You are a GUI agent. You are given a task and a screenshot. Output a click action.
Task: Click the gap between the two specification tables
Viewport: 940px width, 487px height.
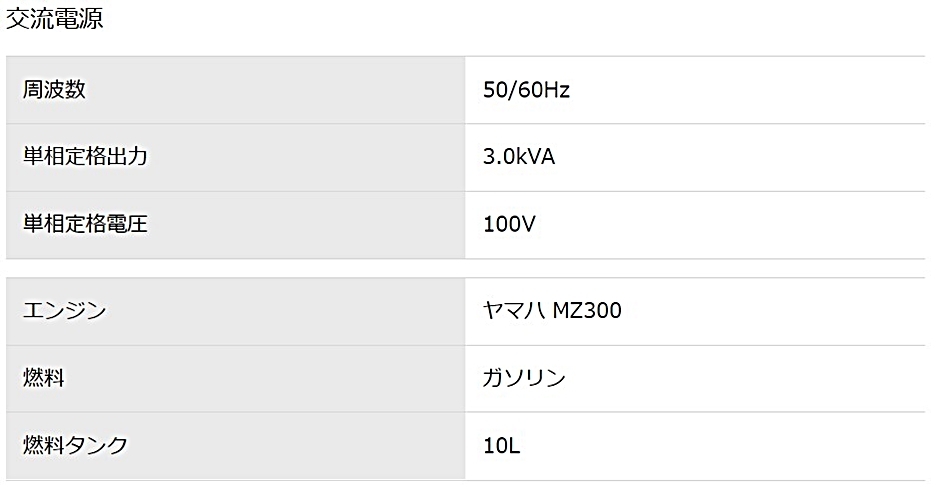(465, 268)
